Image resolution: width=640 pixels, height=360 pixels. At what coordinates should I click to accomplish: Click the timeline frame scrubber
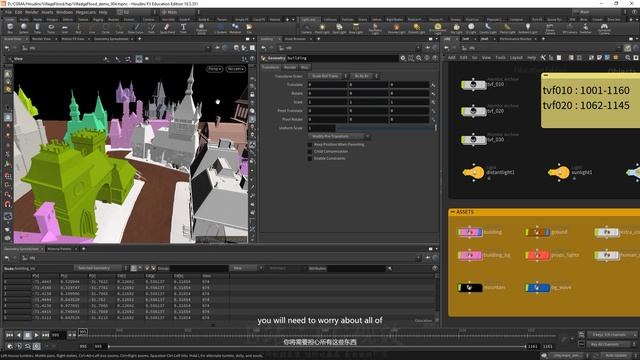(82, 332)
